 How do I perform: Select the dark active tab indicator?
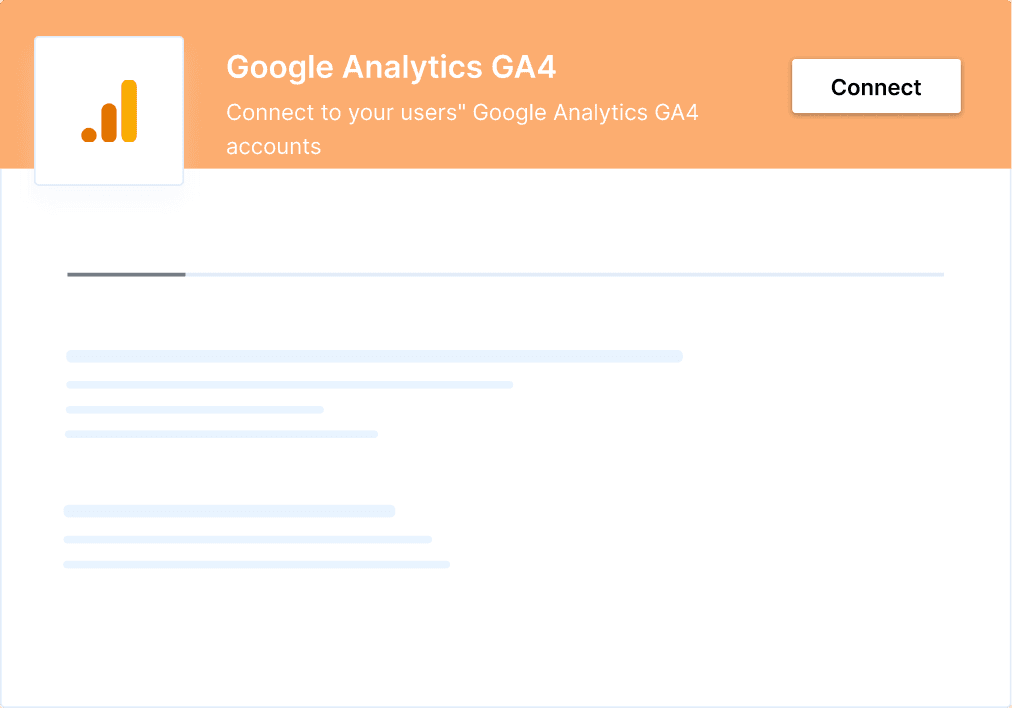[126, 274]
